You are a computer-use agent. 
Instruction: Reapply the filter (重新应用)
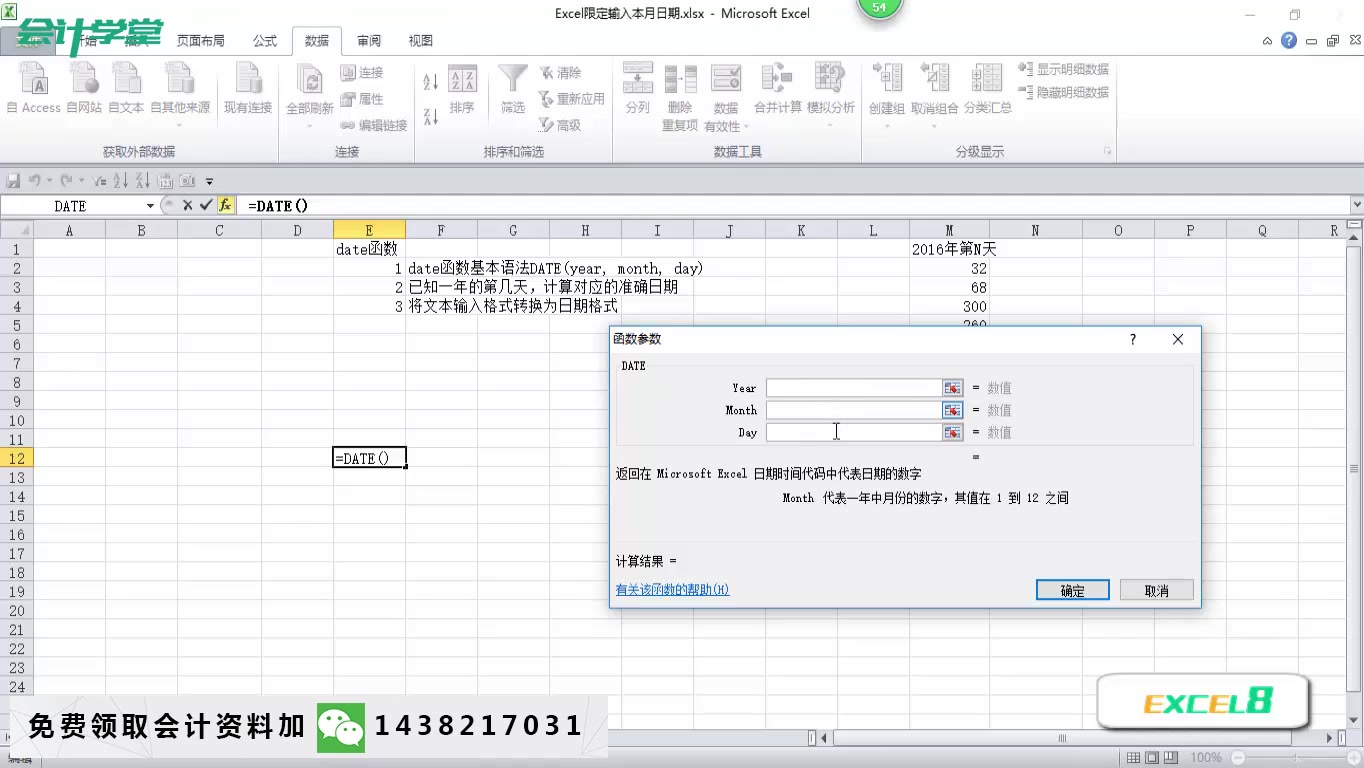[571, 99]
